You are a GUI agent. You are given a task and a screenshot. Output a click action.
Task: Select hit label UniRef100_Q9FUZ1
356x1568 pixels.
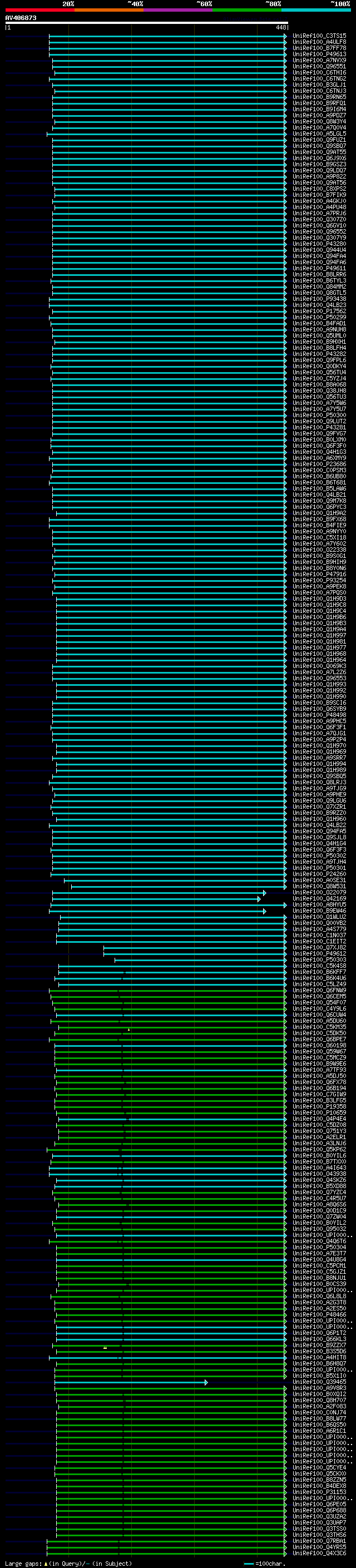(x=319, y=140)
